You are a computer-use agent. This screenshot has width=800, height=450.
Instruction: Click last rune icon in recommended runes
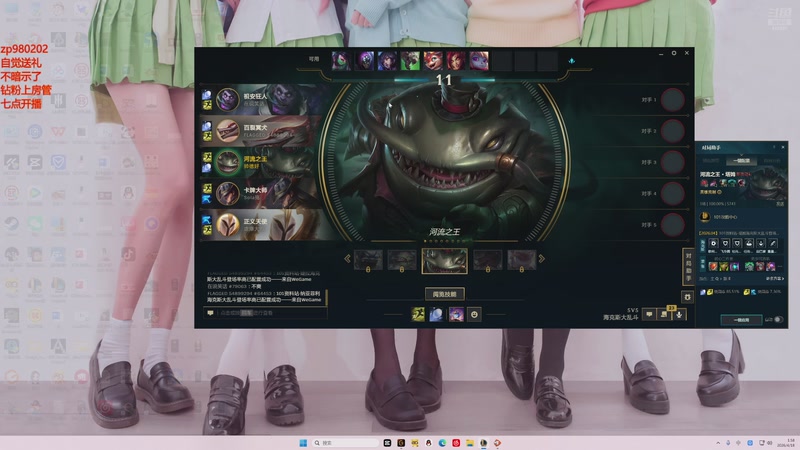tap(773, 243)
